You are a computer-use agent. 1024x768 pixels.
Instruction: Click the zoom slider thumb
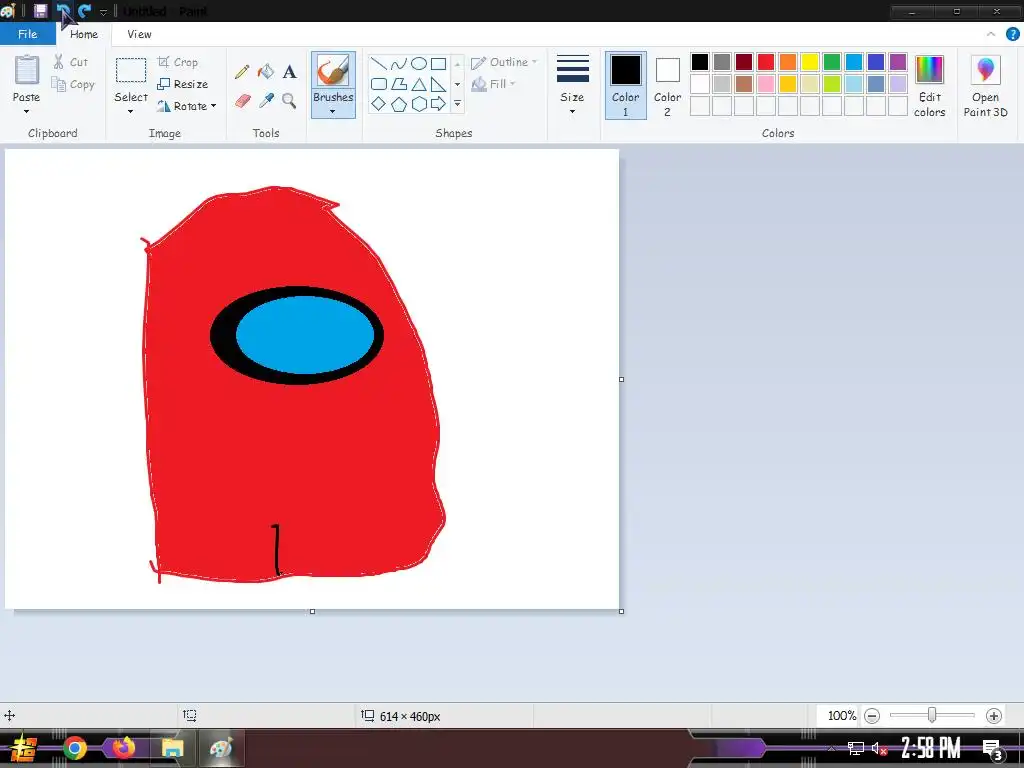pyautogui.click(x=932, y=715)
